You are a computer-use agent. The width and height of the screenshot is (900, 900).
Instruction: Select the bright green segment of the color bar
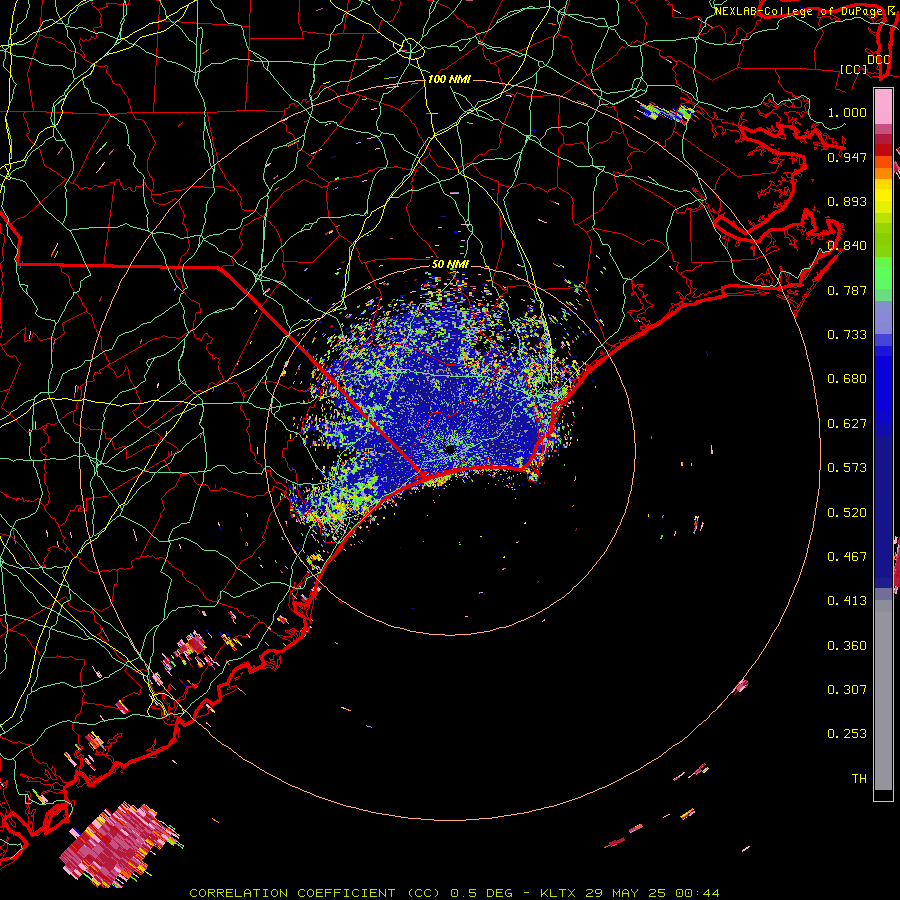coord(883,273)
